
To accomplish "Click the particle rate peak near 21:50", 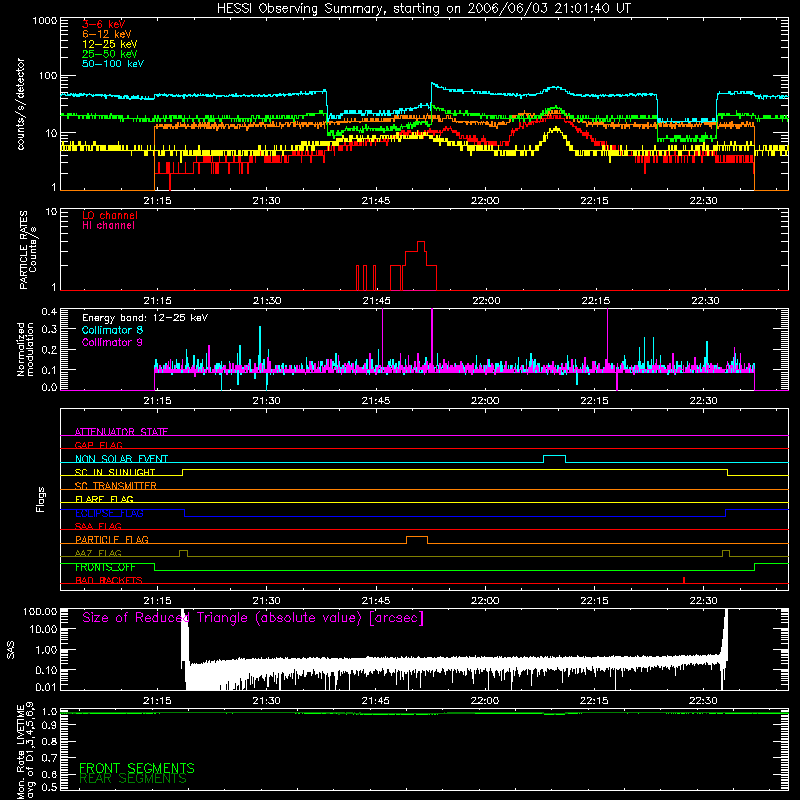I will pos(421,245).
